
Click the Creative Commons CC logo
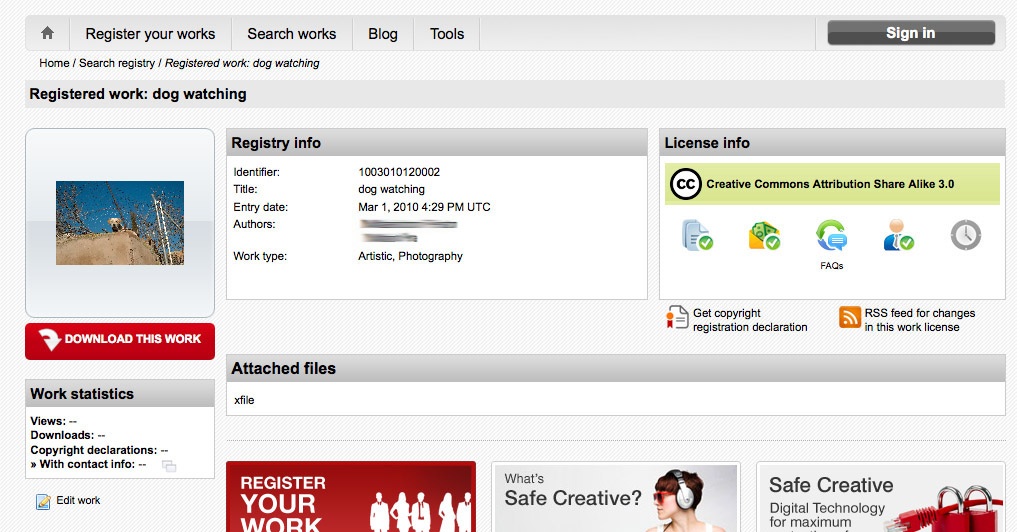(x=686, y=184)
